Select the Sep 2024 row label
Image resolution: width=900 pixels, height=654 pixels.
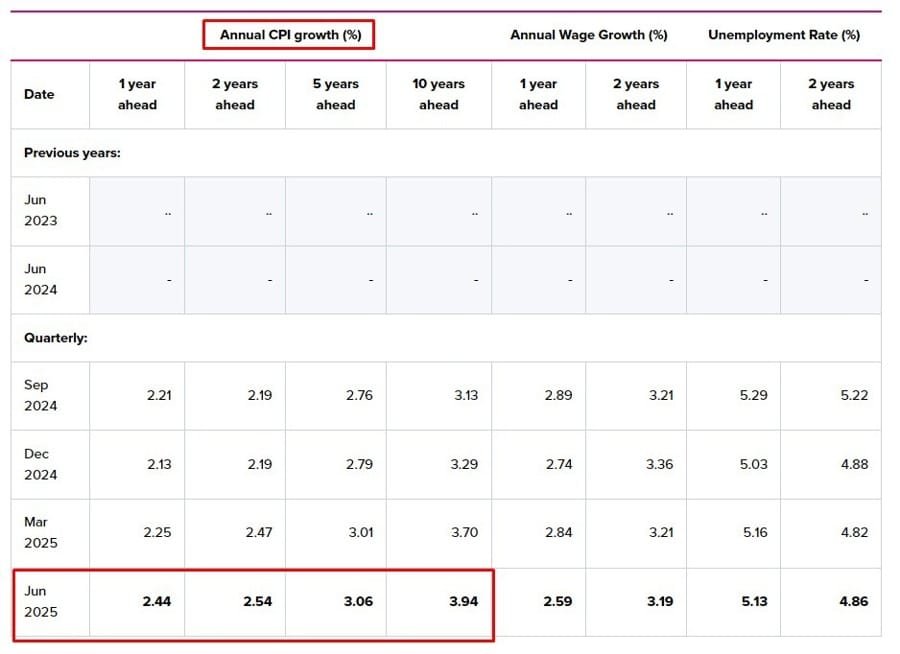click(41, 395)
